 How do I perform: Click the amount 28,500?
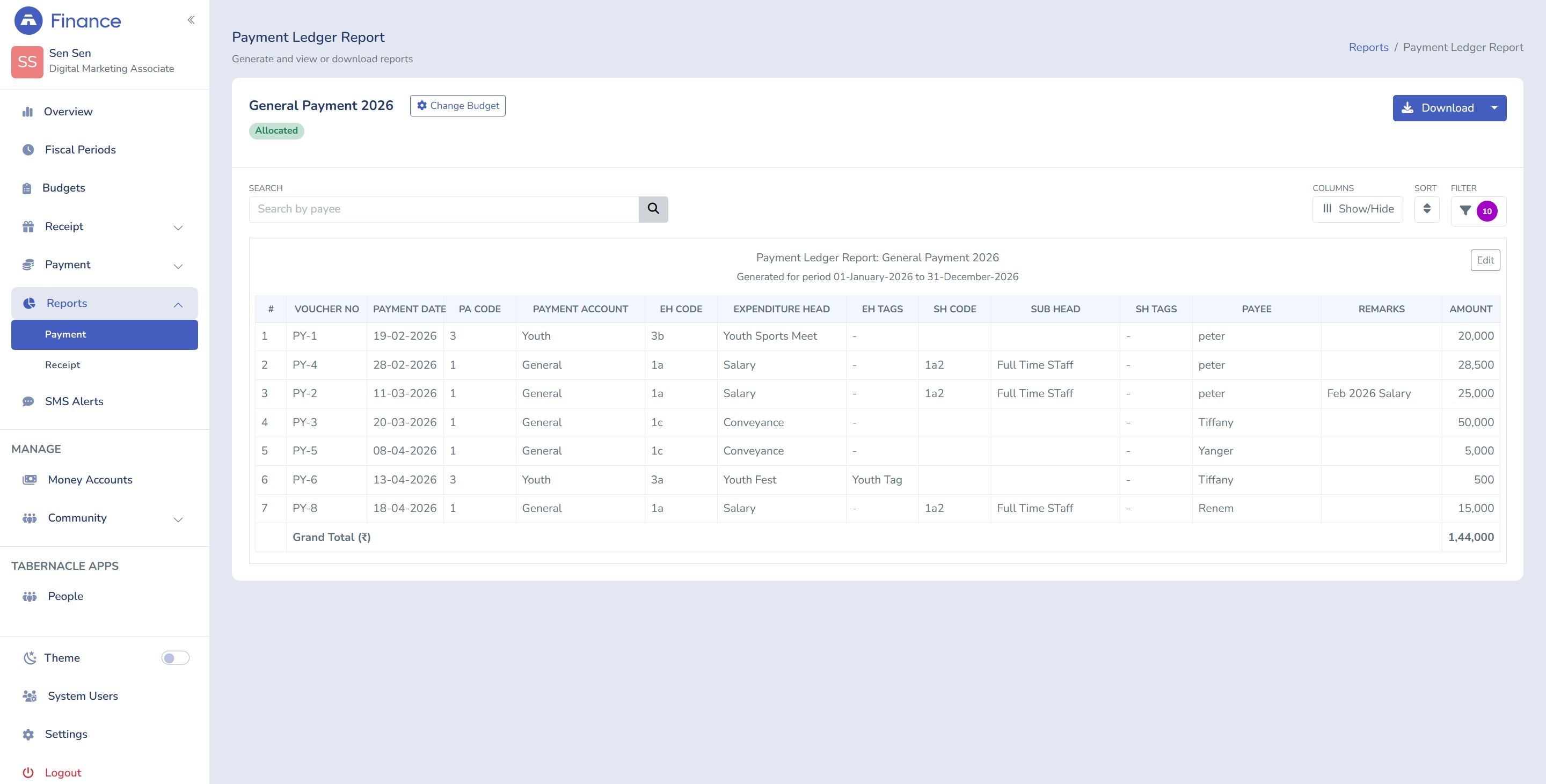pyautogui.click(x=1475, y=365)
